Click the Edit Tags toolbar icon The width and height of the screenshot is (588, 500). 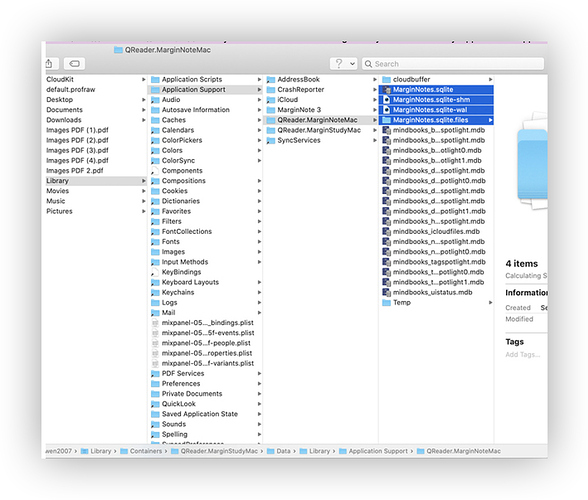click(x=74, y=64)
